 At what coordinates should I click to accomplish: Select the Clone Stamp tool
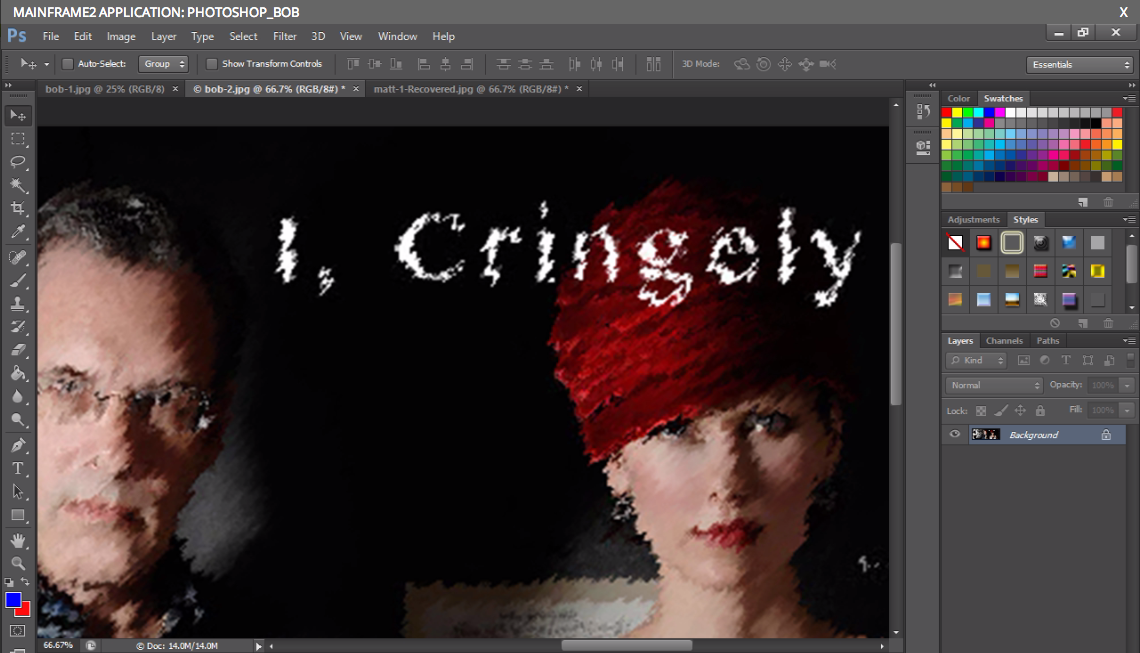click(18, 304)
